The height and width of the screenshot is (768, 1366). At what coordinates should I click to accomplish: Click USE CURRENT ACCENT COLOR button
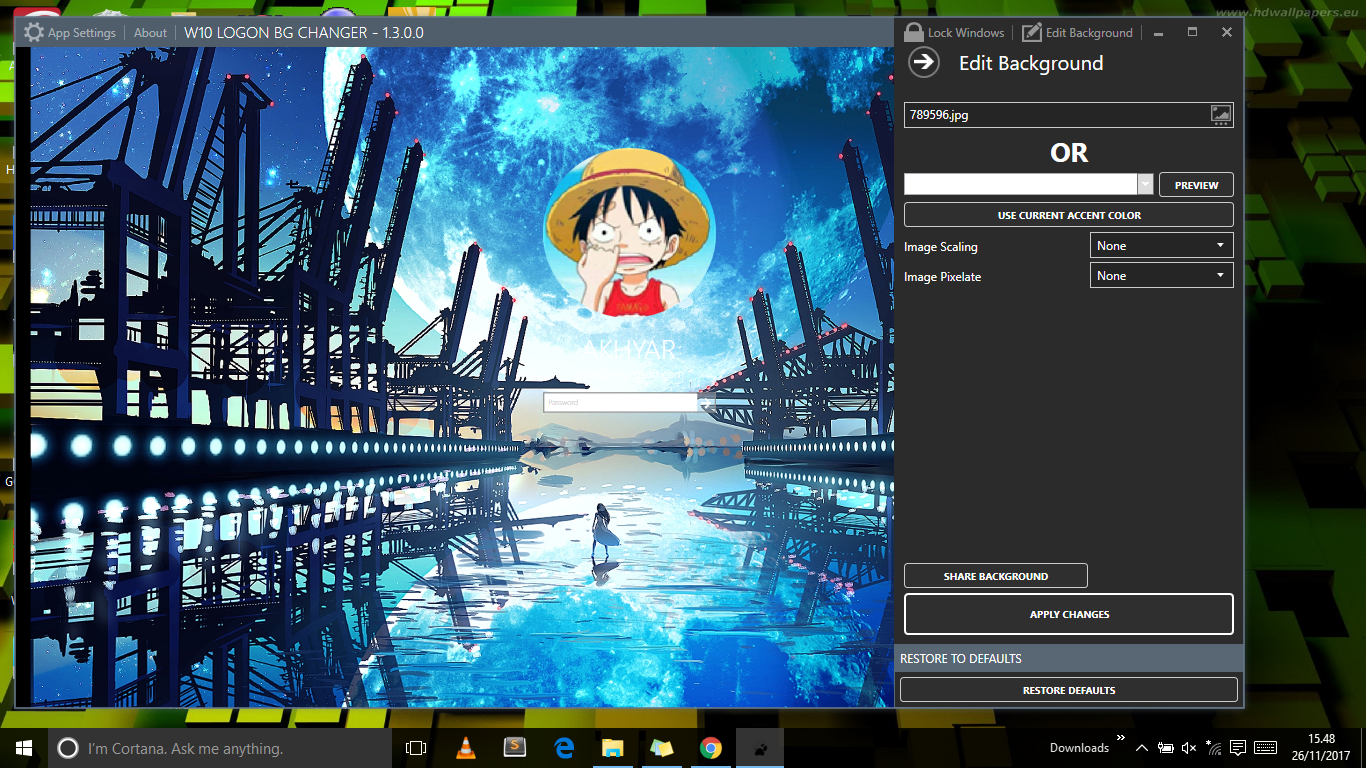click(1069, 215)
